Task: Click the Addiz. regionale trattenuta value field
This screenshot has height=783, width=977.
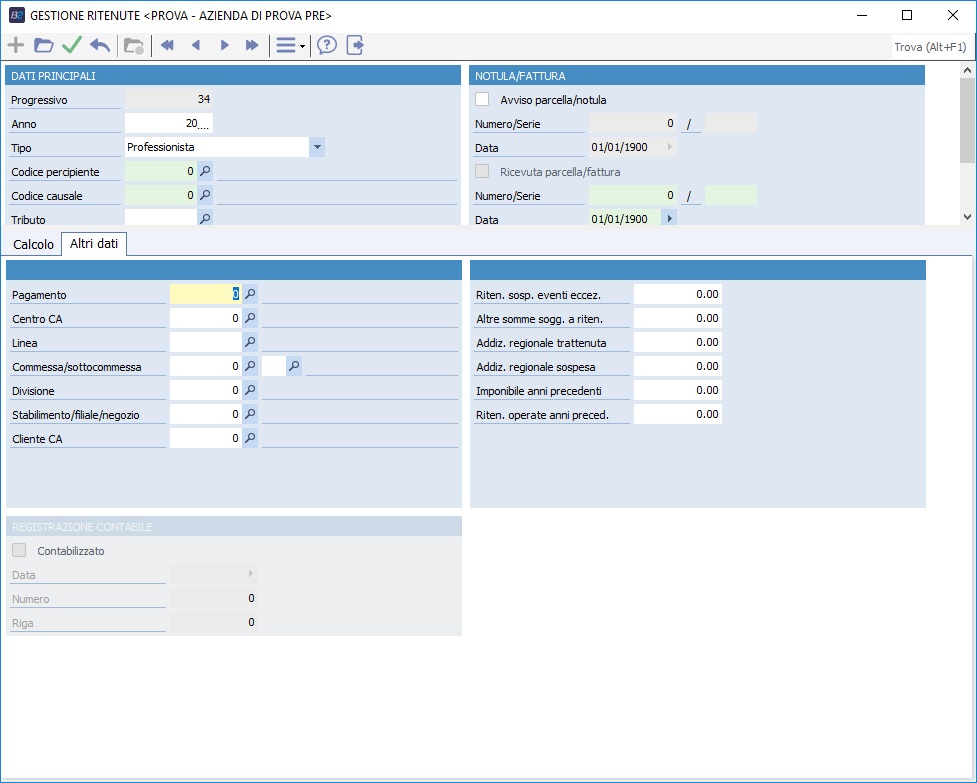Action: [677, 342]
